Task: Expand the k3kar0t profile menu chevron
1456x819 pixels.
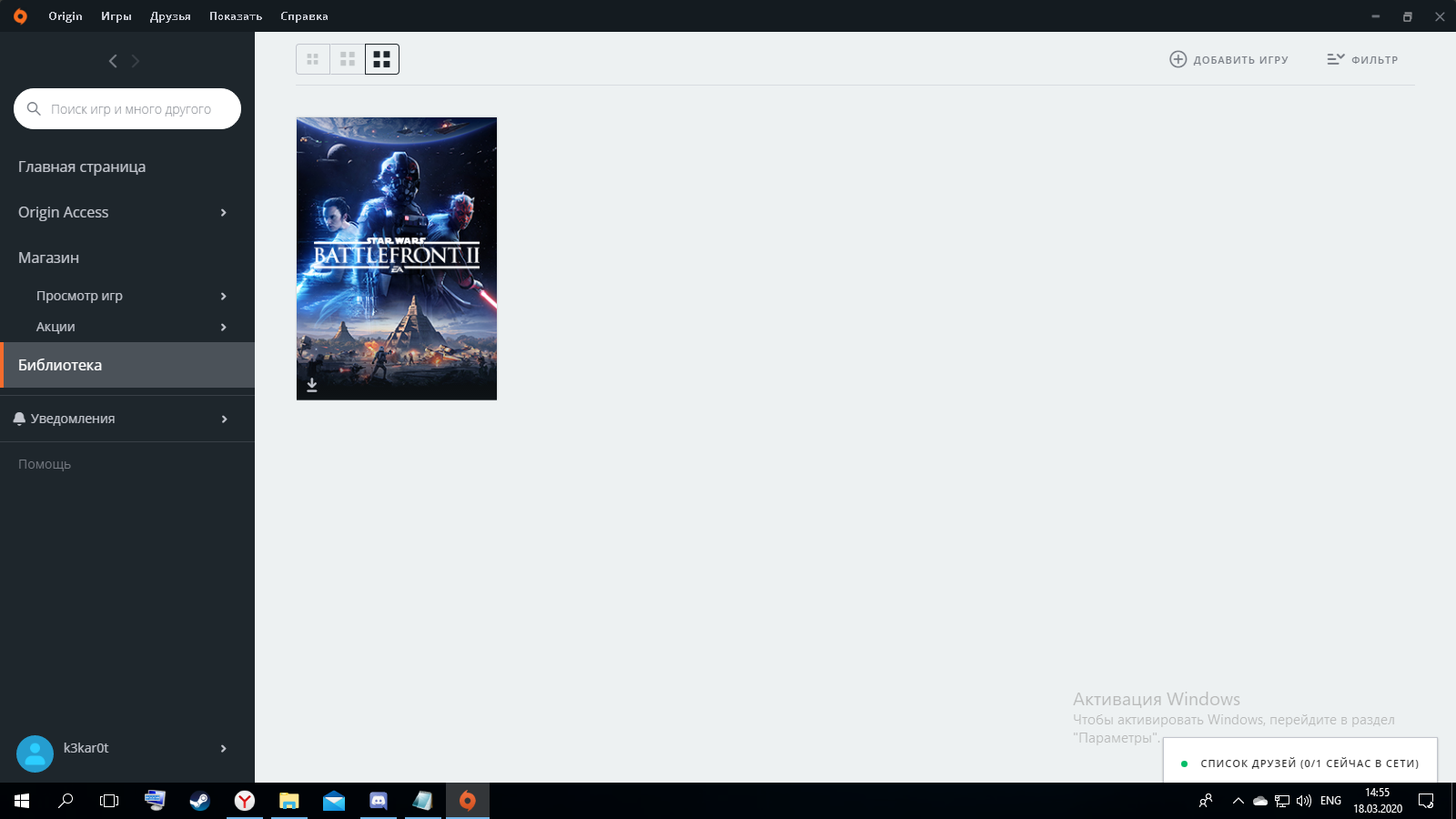Action: 224,748
